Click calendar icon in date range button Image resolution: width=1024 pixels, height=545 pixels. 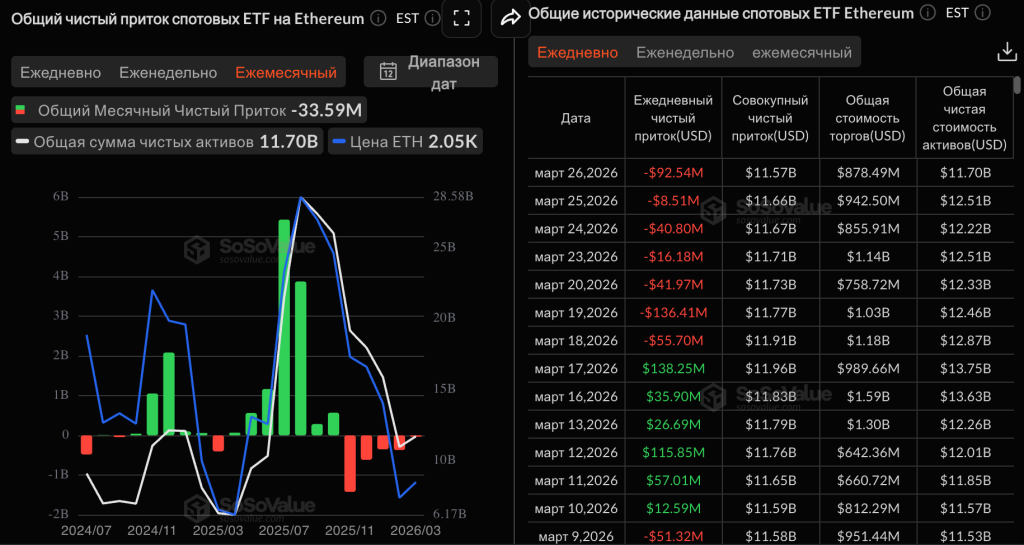(x=388, y=72)
